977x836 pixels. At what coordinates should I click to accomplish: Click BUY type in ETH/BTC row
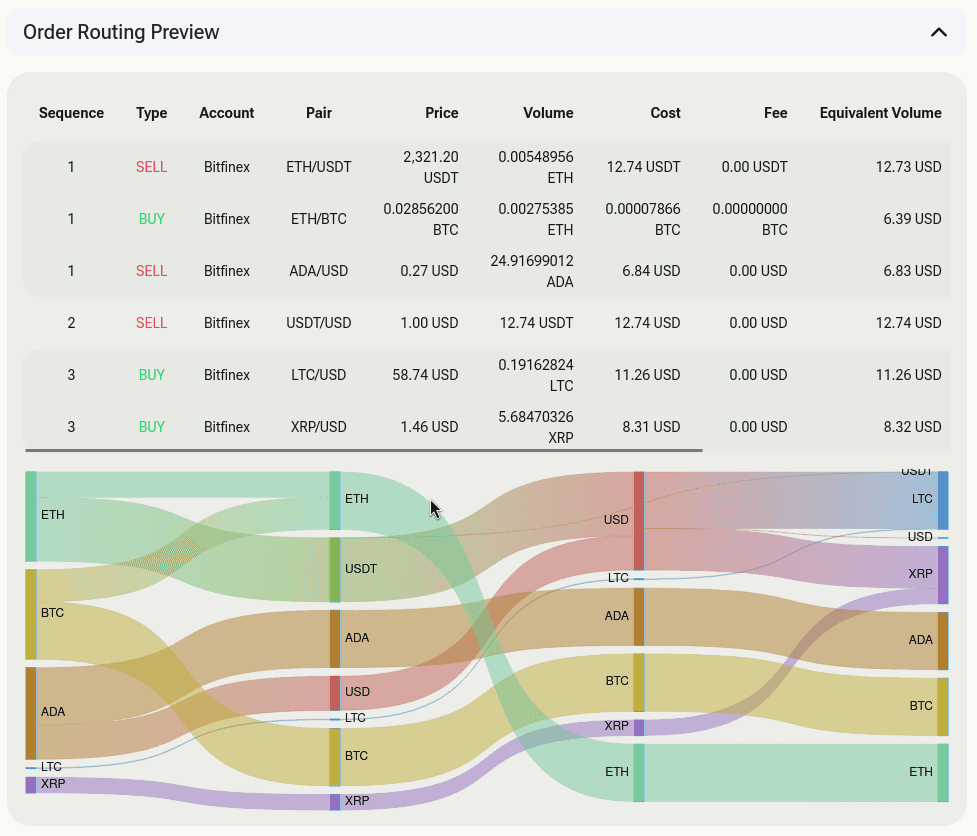click(151, 219)
